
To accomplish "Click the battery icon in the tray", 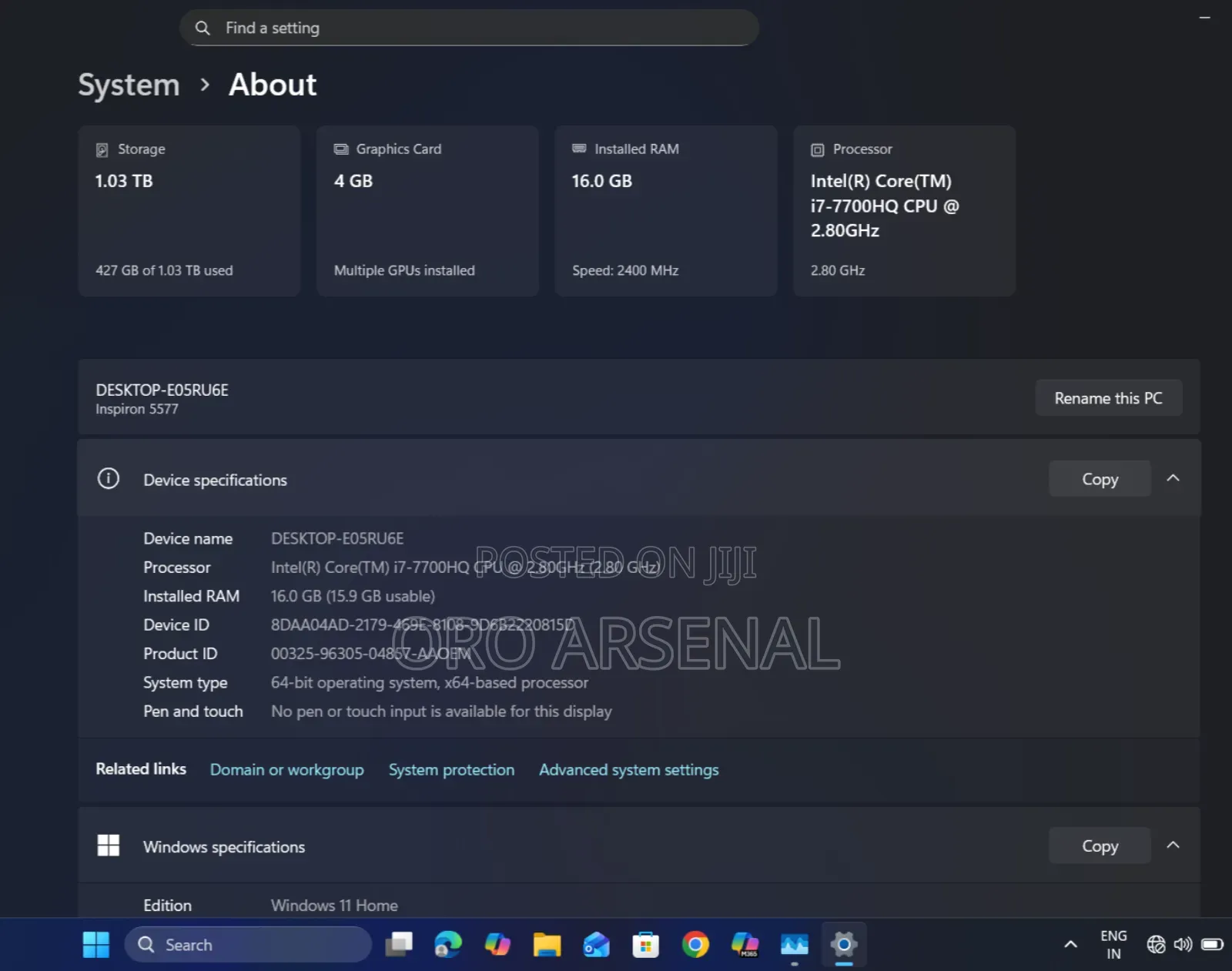I will pos(1212,945).
